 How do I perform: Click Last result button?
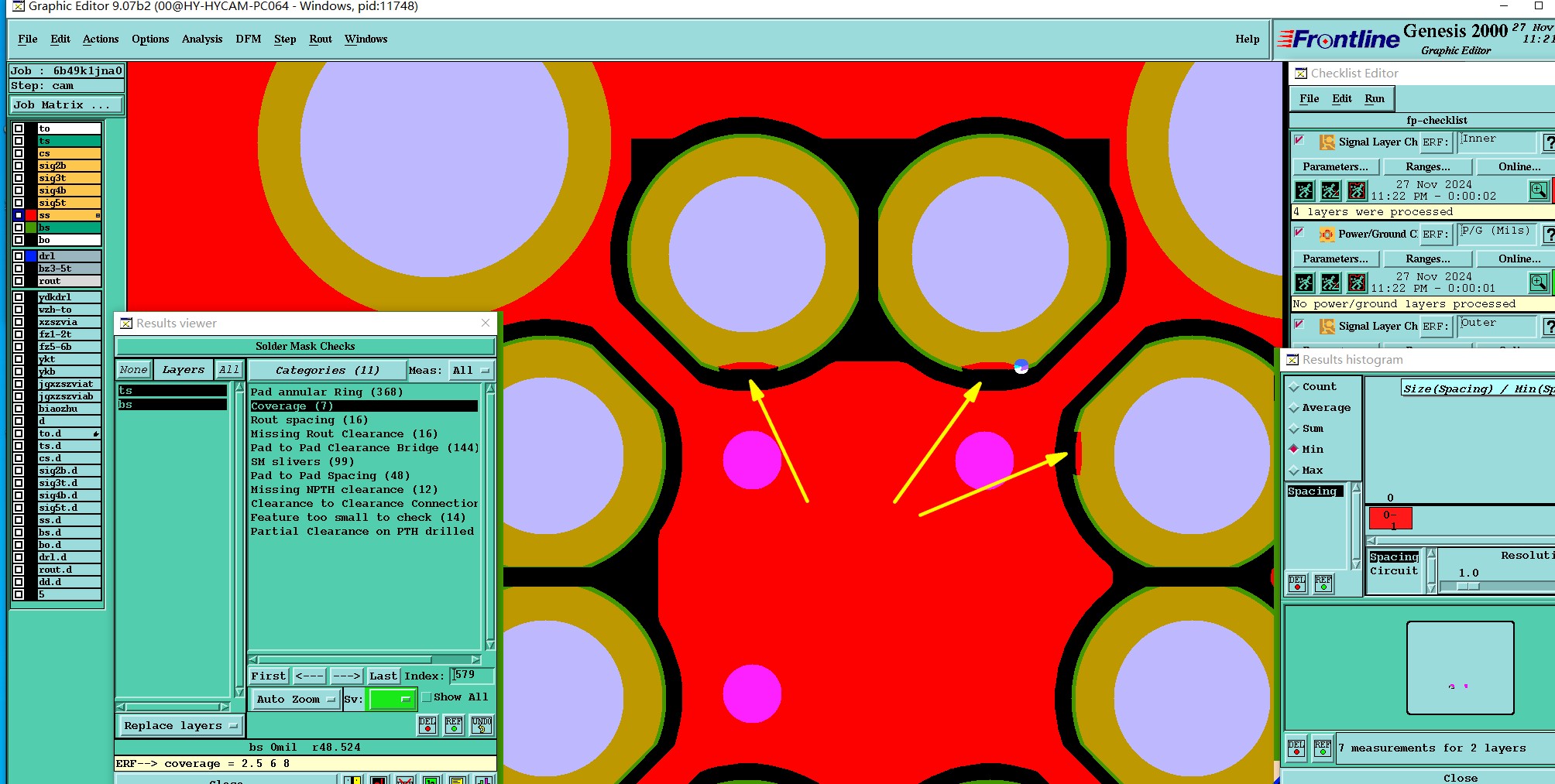click(383, 676)
